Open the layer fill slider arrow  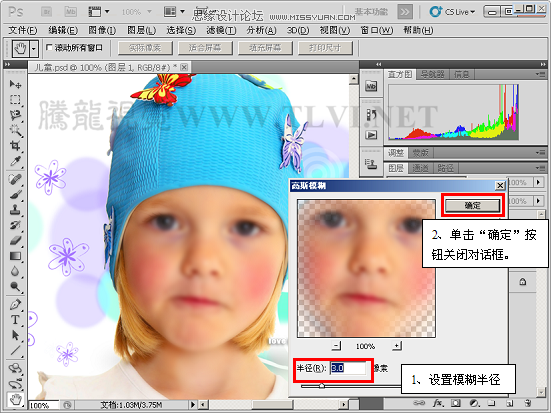[x=538, y=201]
